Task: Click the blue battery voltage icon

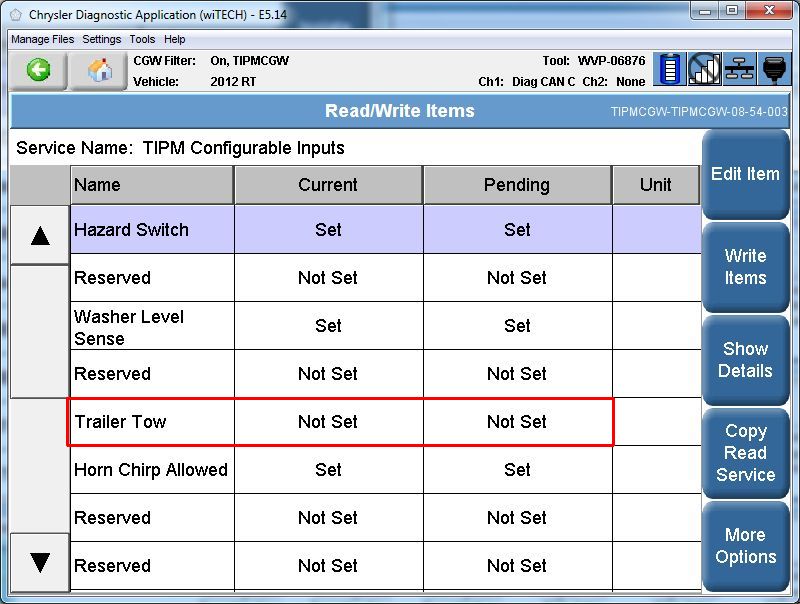Action: (670, 69)
